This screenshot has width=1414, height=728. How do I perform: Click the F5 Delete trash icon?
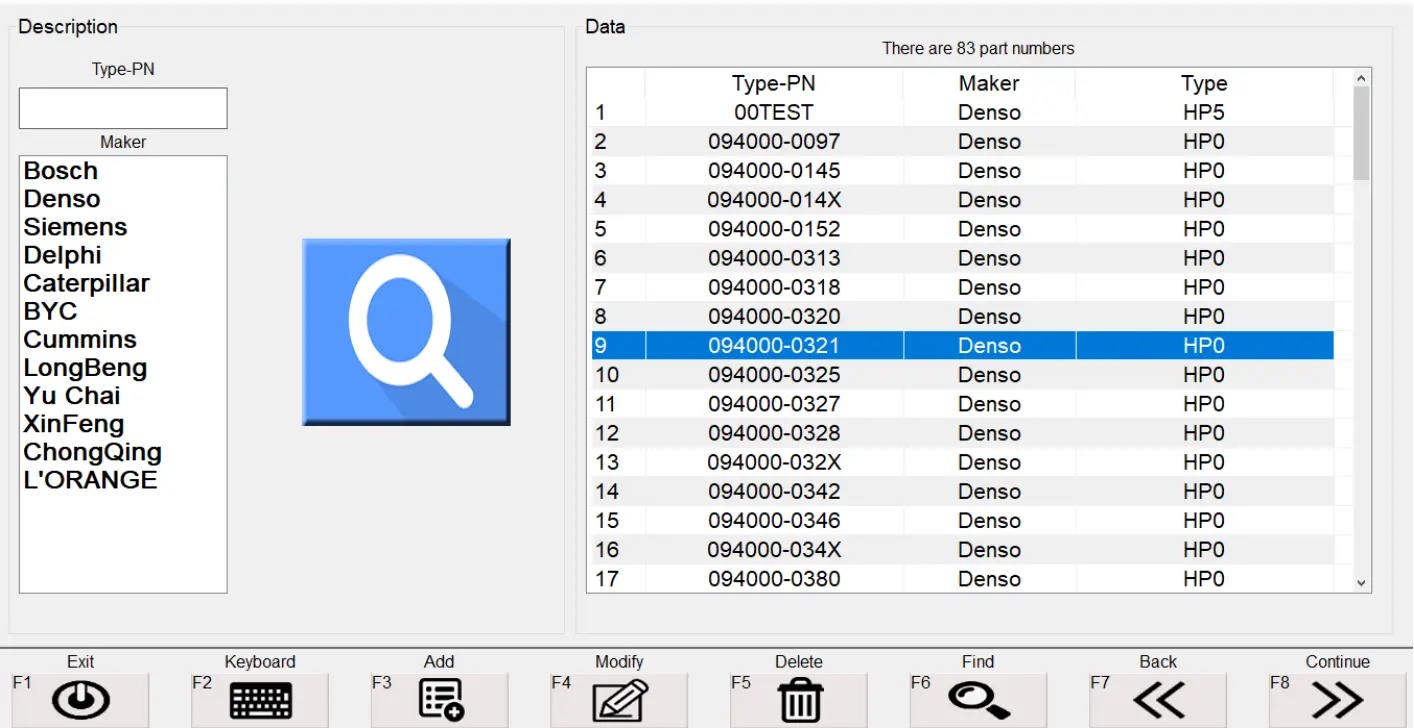coord(798,699)
